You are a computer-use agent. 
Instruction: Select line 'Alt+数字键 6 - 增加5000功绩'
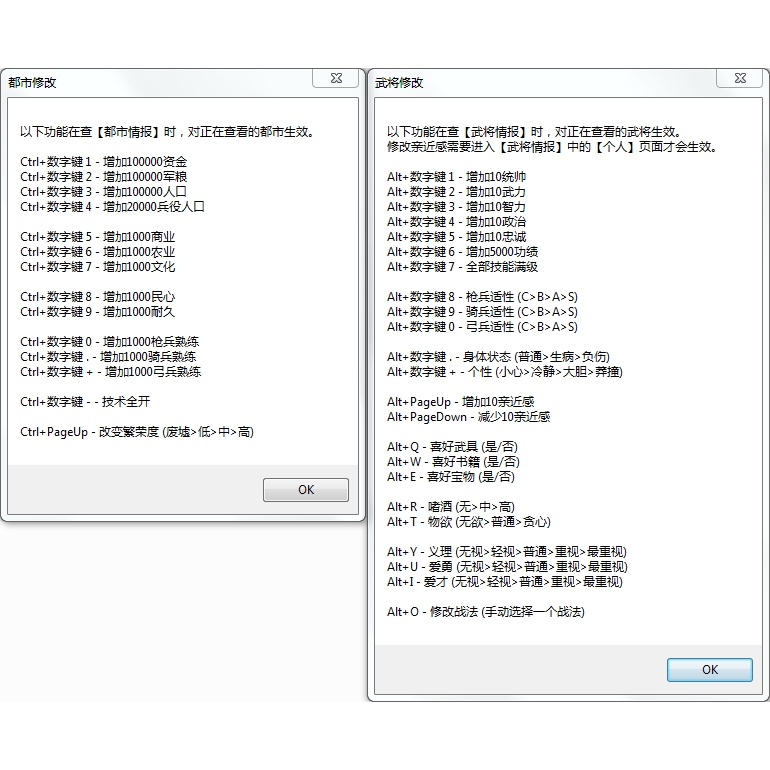click(x=462, y=252)
